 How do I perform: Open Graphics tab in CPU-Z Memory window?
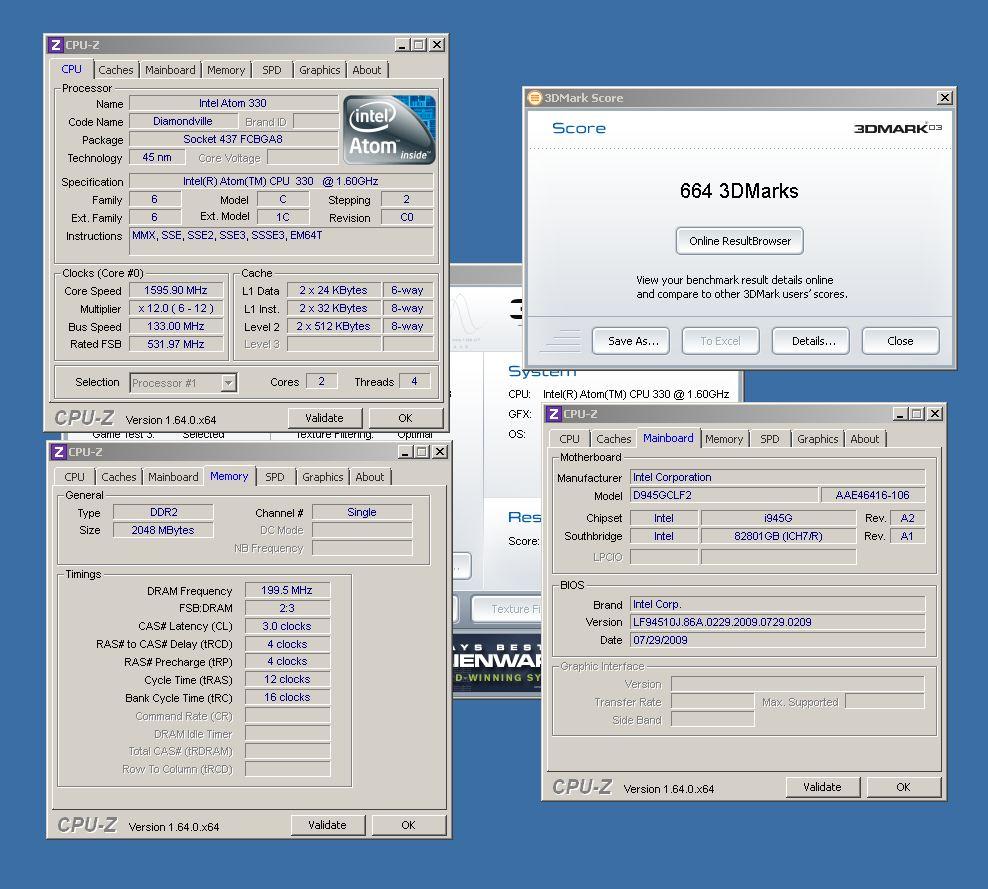[x=323, y=477]
